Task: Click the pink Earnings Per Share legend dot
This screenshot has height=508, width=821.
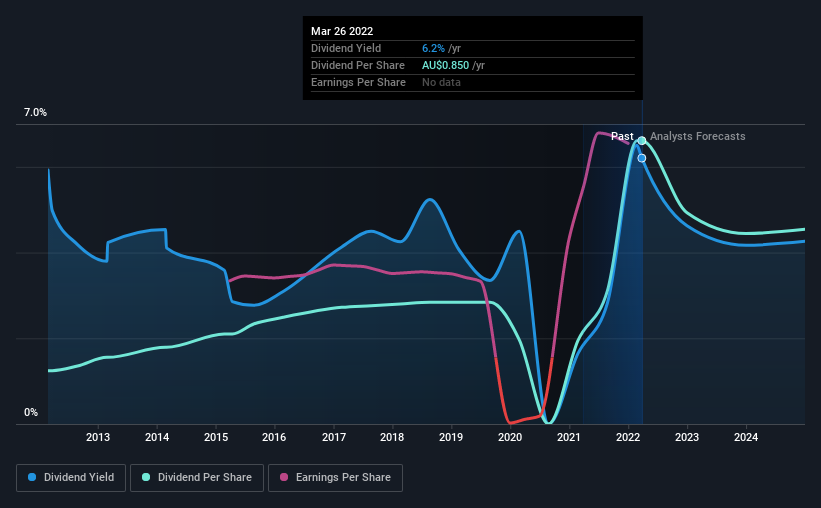Action: click(284, 477)
